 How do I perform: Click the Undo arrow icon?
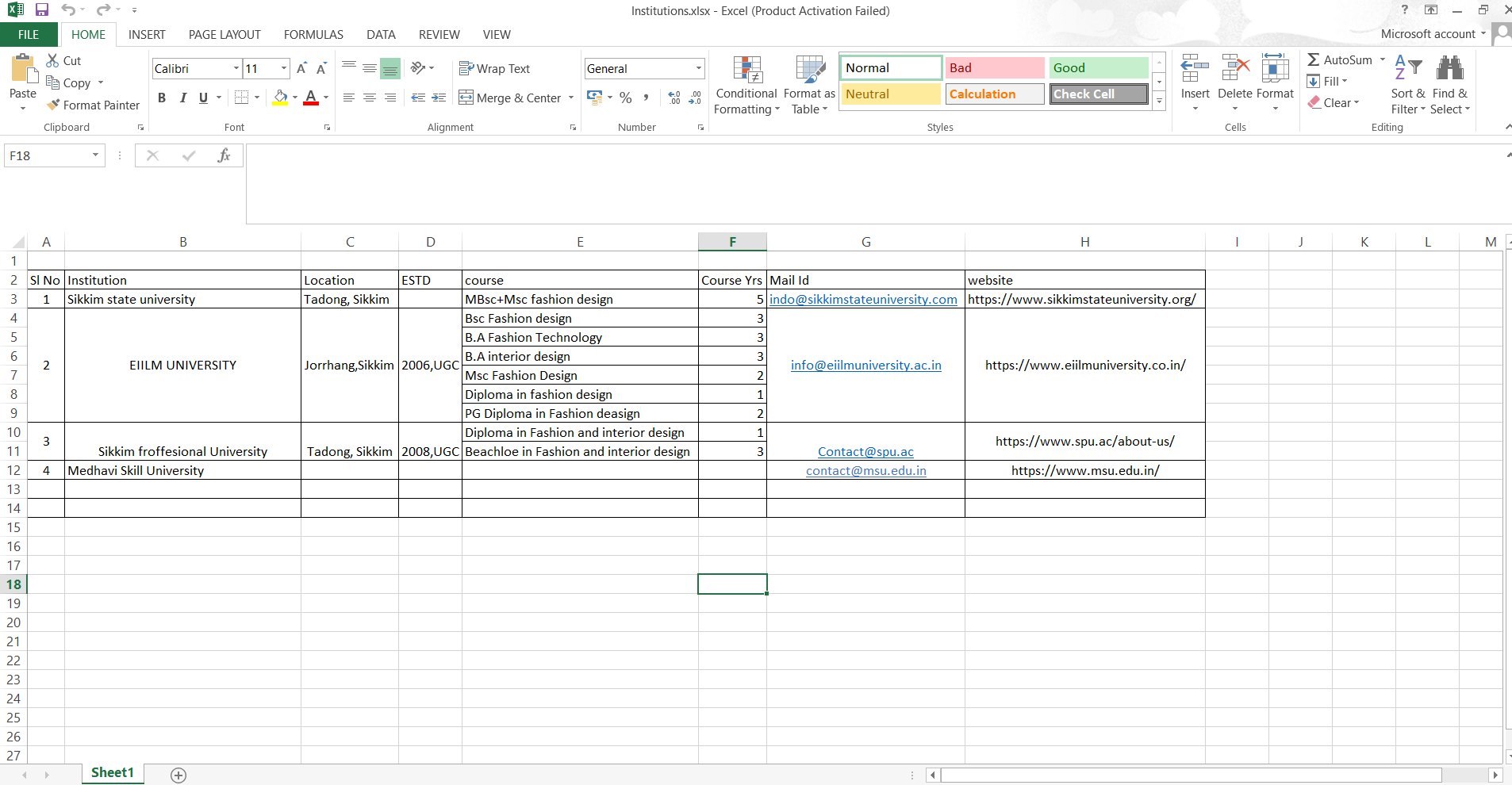click(68, 10)
